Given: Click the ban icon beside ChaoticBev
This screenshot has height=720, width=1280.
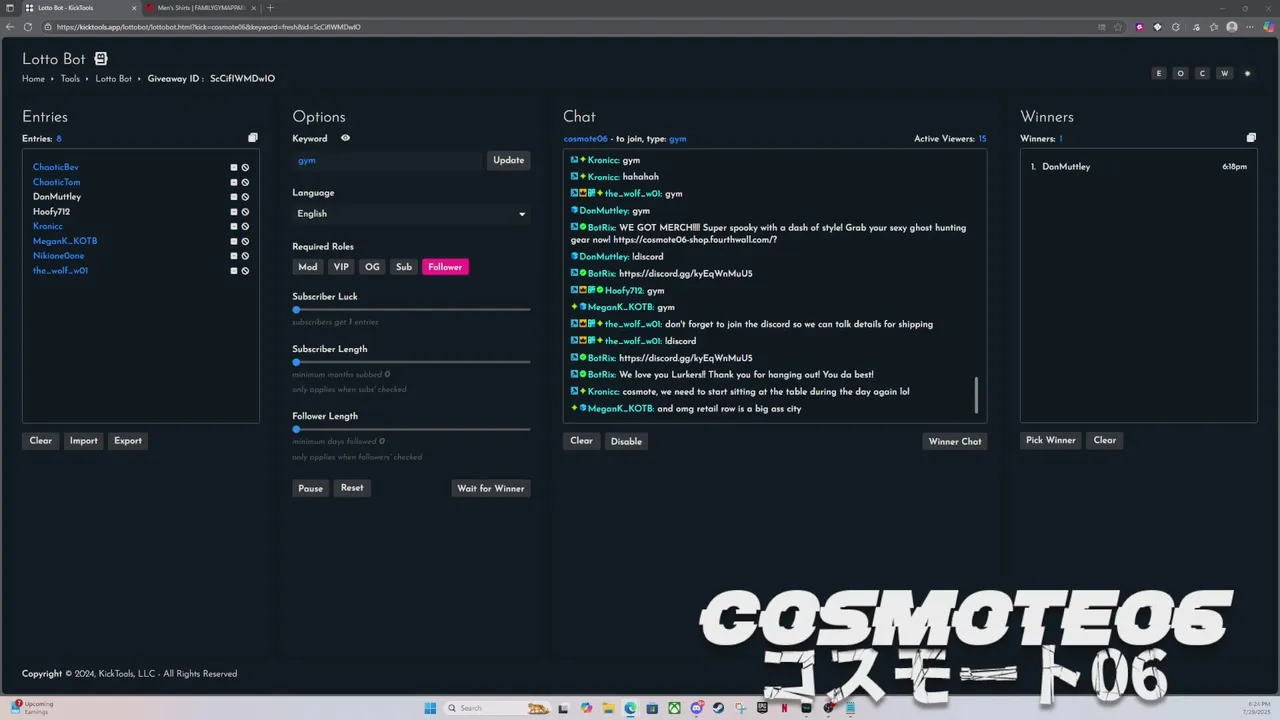Looking at the screenshot, I should (245, 168).
